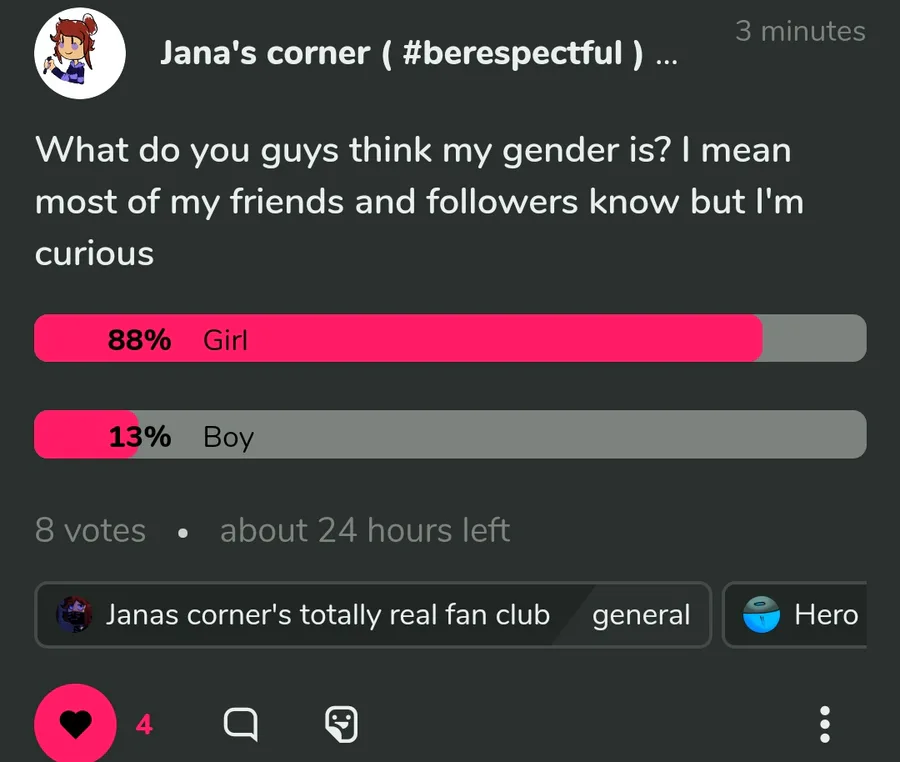Click the fan club's small avatar icon
The height and width of the screenshot is (762, 900).
75,614
